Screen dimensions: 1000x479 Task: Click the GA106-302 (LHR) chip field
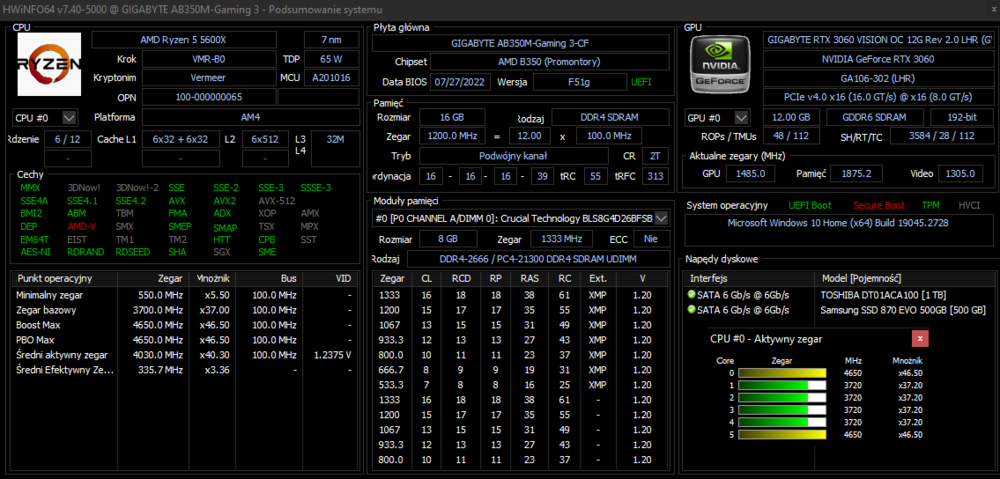(878, 78)
